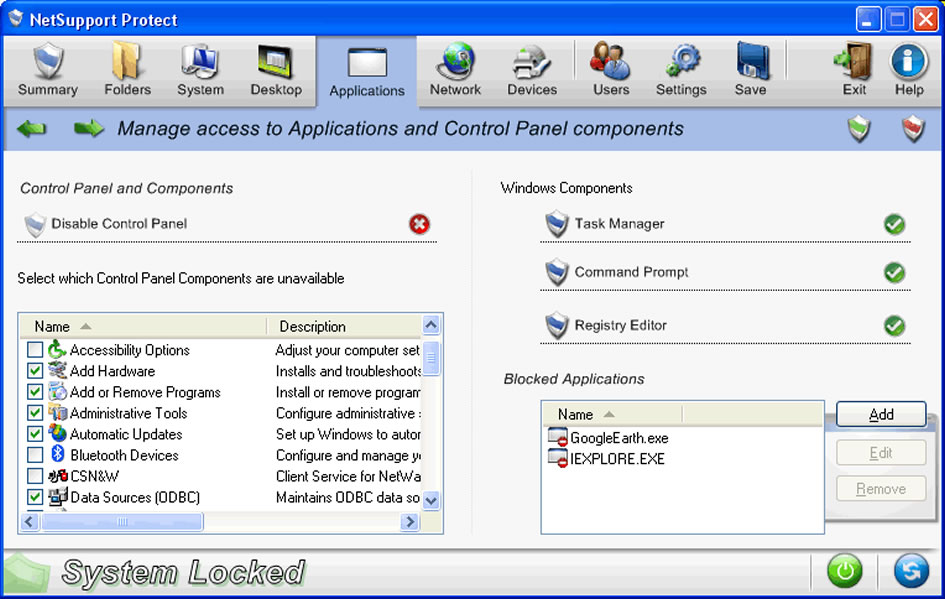Image resolution: width=945 pixels, height=599 pixels.
Task: Click the Add or Remove Programs icon
Action: pos(57,392)
